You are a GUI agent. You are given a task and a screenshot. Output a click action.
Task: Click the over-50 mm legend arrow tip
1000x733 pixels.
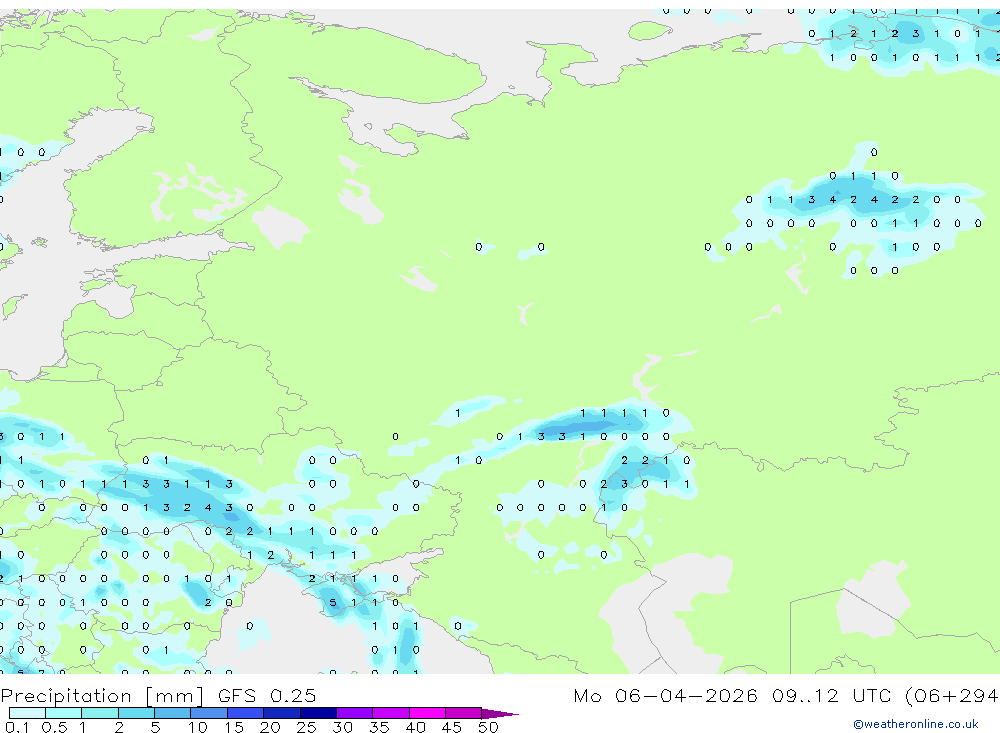coord(501,714)
